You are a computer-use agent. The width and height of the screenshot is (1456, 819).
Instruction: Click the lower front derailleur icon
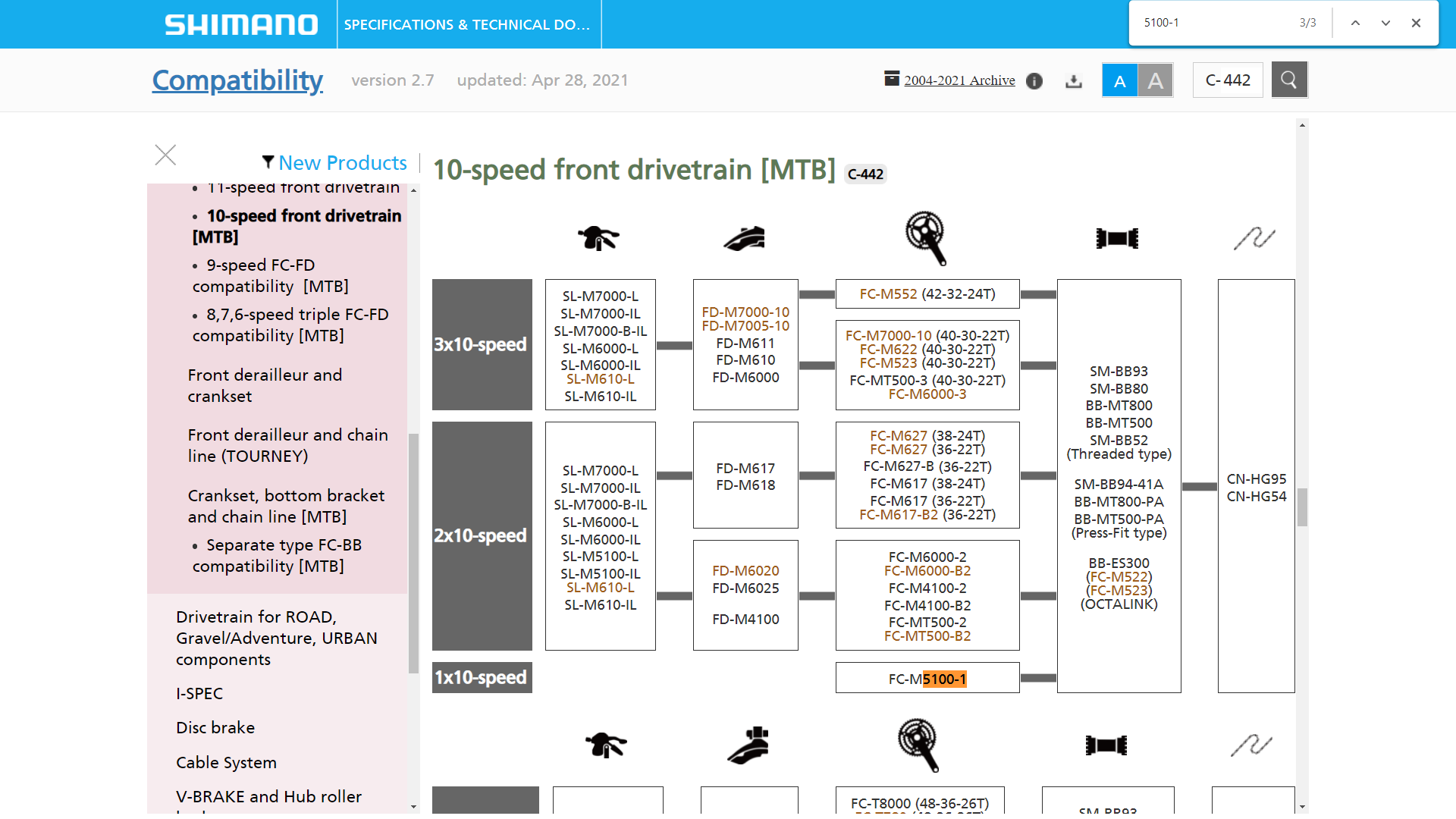(x=748, y=745)
